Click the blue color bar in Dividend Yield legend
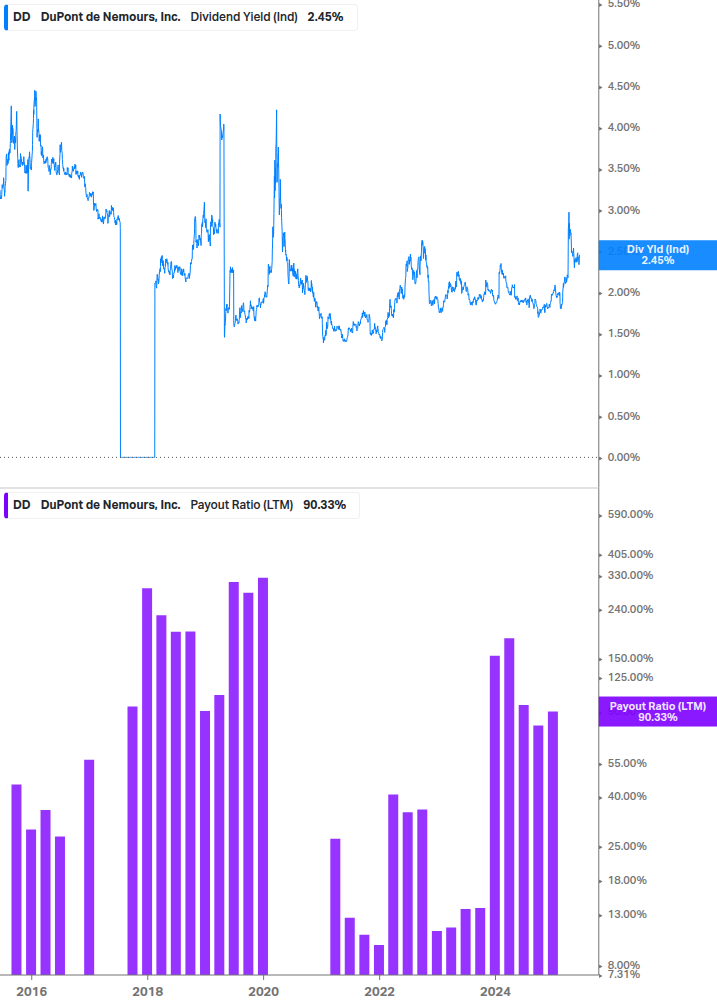 [6, 17]
